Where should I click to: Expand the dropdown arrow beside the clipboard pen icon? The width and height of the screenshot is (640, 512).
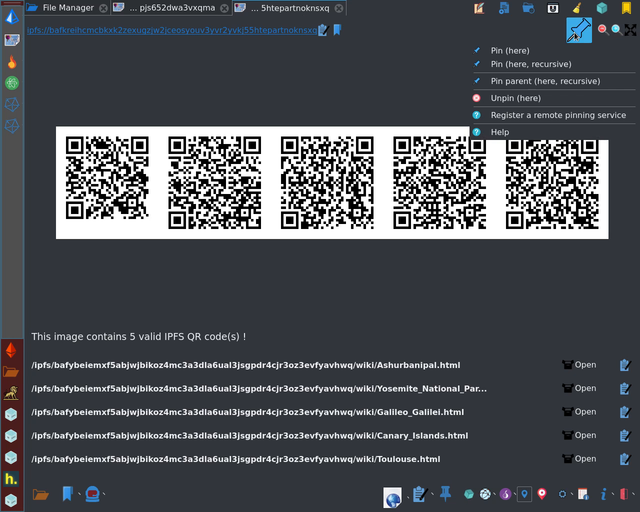432,494
